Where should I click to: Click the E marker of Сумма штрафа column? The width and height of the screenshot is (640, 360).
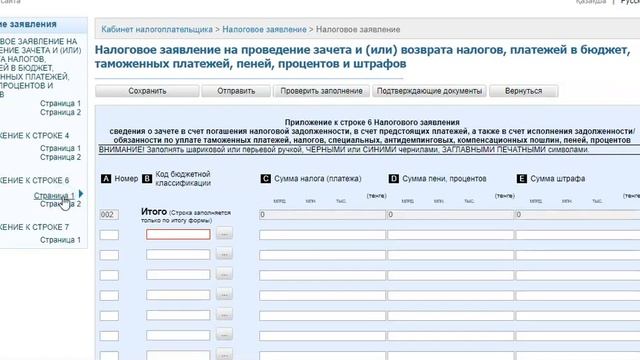522,178
